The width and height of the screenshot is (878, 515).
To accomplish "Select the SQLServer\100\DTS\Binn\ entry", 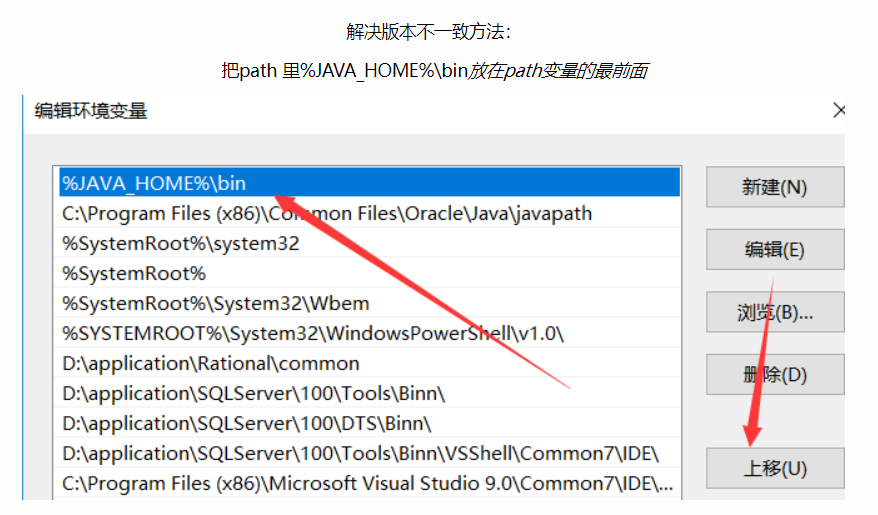I will pyautogui.click(x=369, y=423).
